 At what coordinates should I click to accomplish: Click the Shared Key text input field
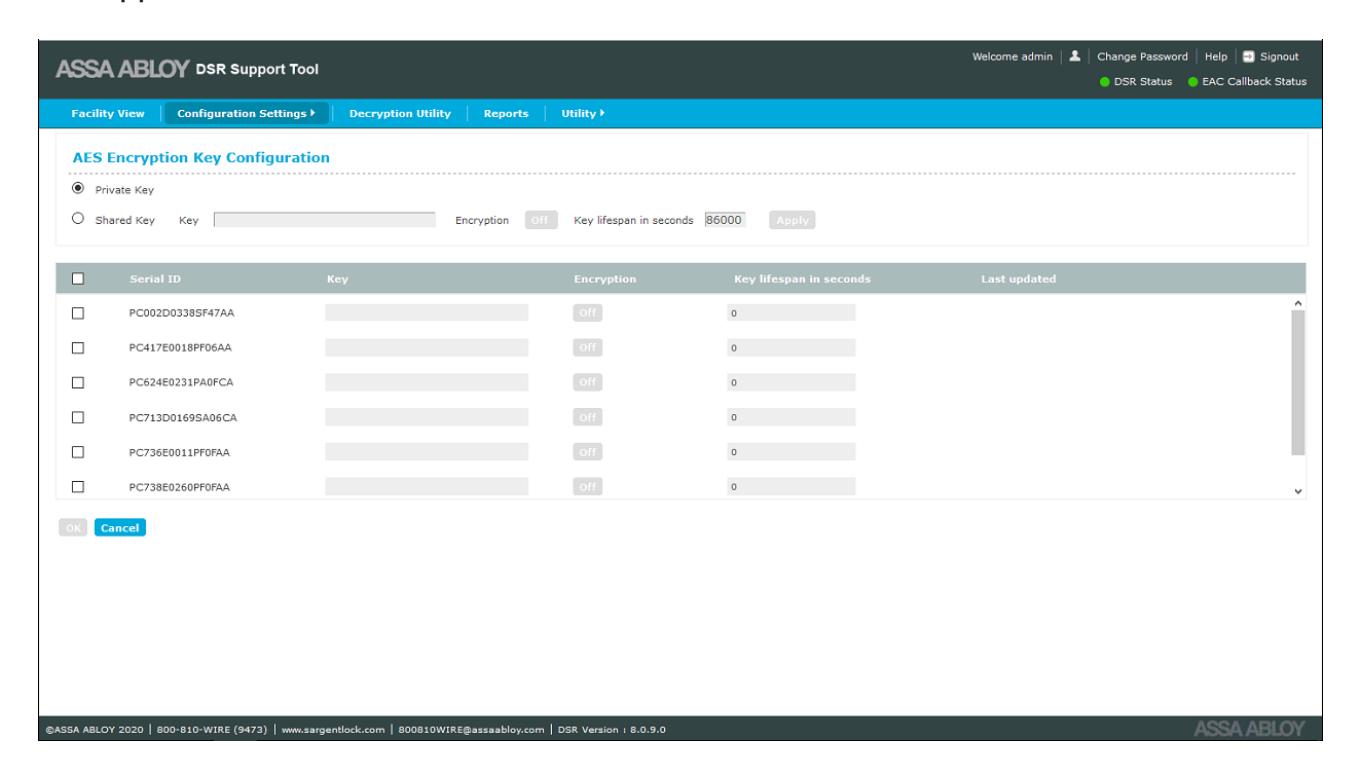point(325,220)
